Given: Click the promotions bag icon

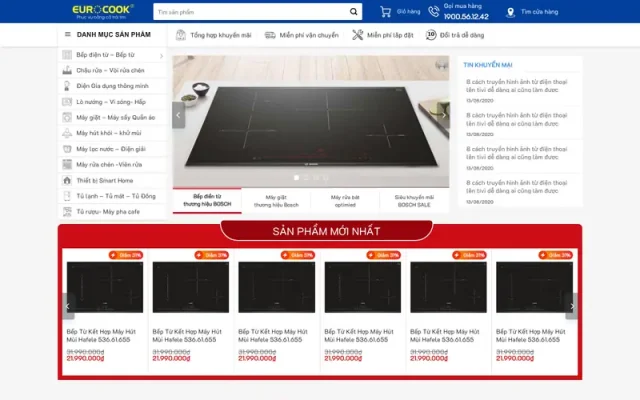Looking at the screenshot, I should point(180,35).
